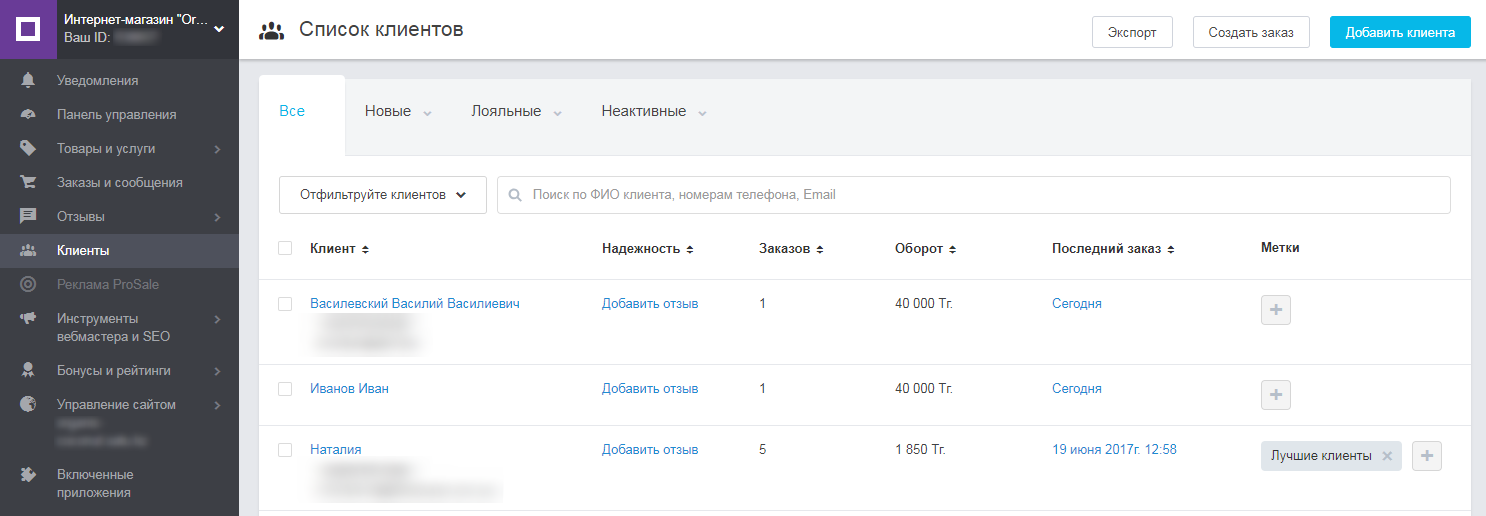Switch to the Лояльные tab
Image resolution: width=1486 pixels, height=516 pixels.
click(506, 111)
